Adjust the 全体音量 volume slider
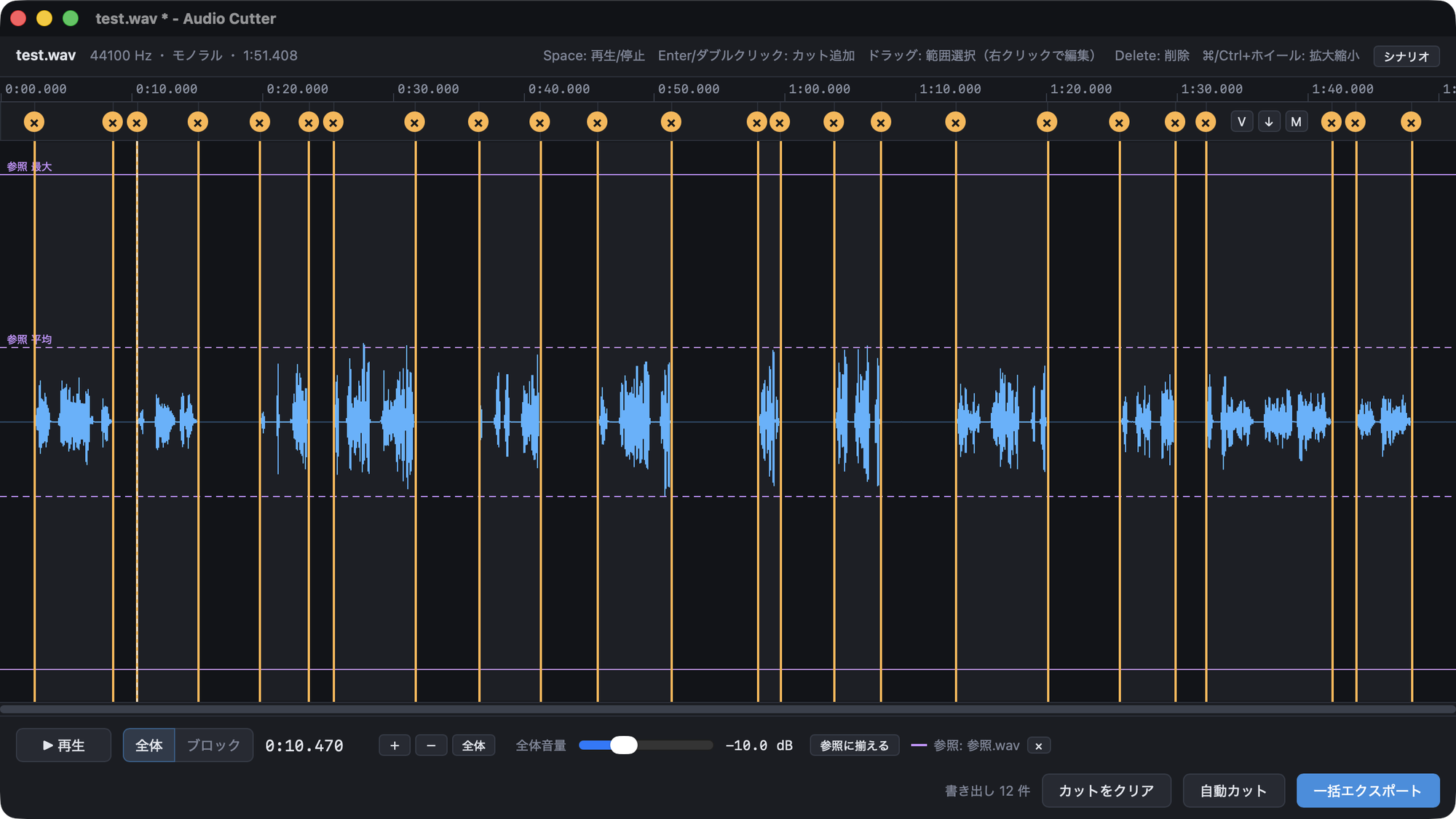 (646, 745)
